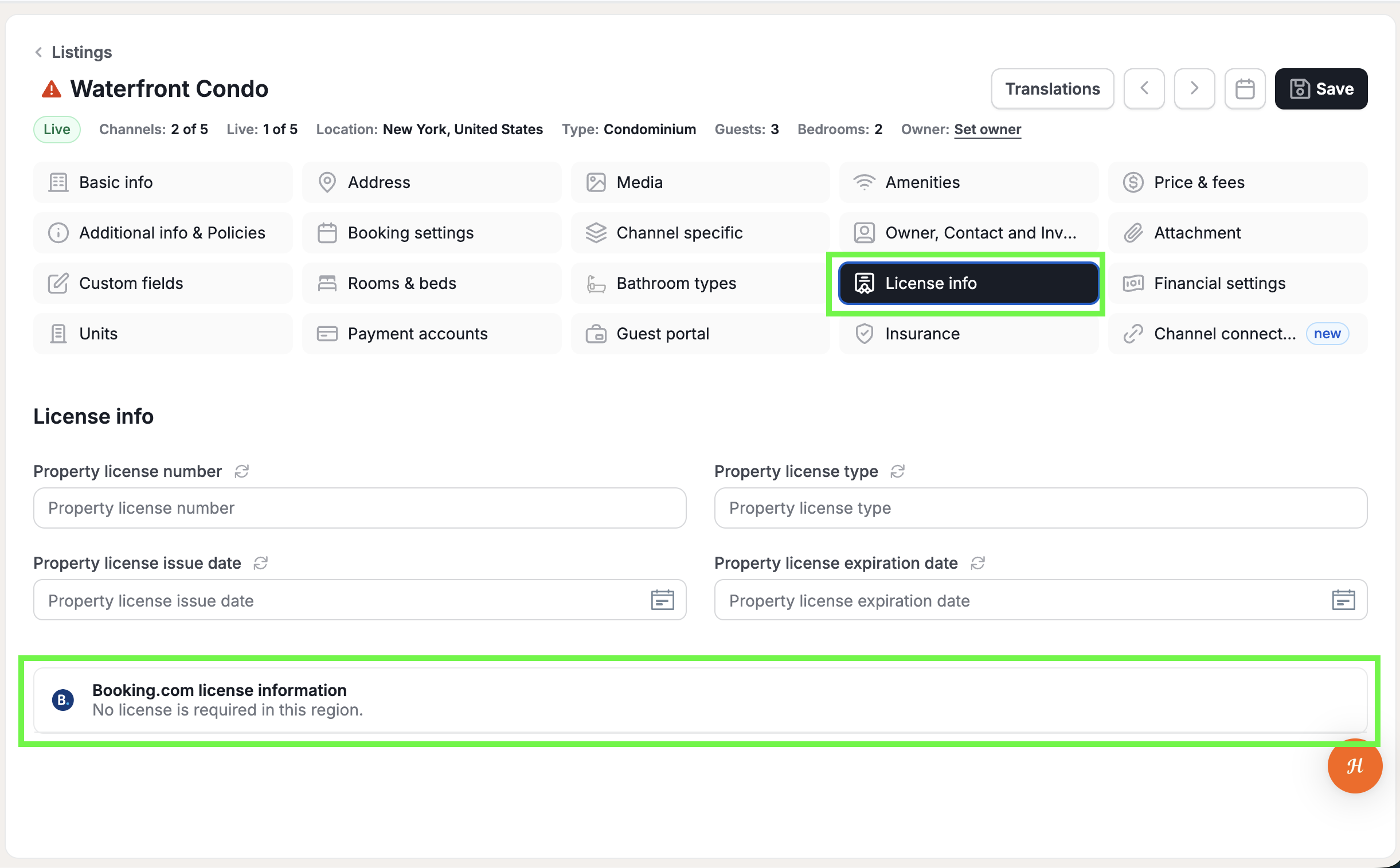Open the Attachment section
The height and width of the screenshot is (868, 1400).
click(1238, 233)
